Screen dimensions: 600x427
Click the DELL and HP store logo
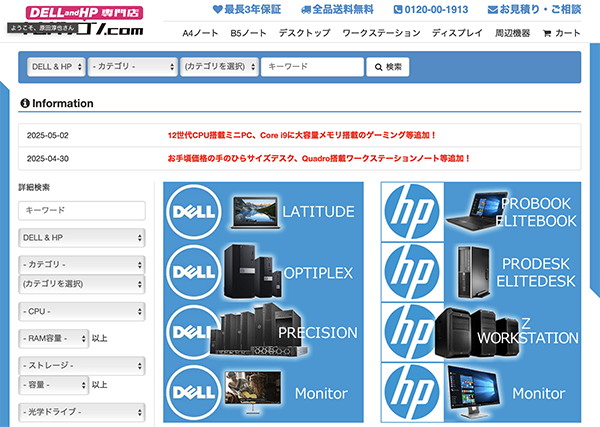tap(84, 21)
